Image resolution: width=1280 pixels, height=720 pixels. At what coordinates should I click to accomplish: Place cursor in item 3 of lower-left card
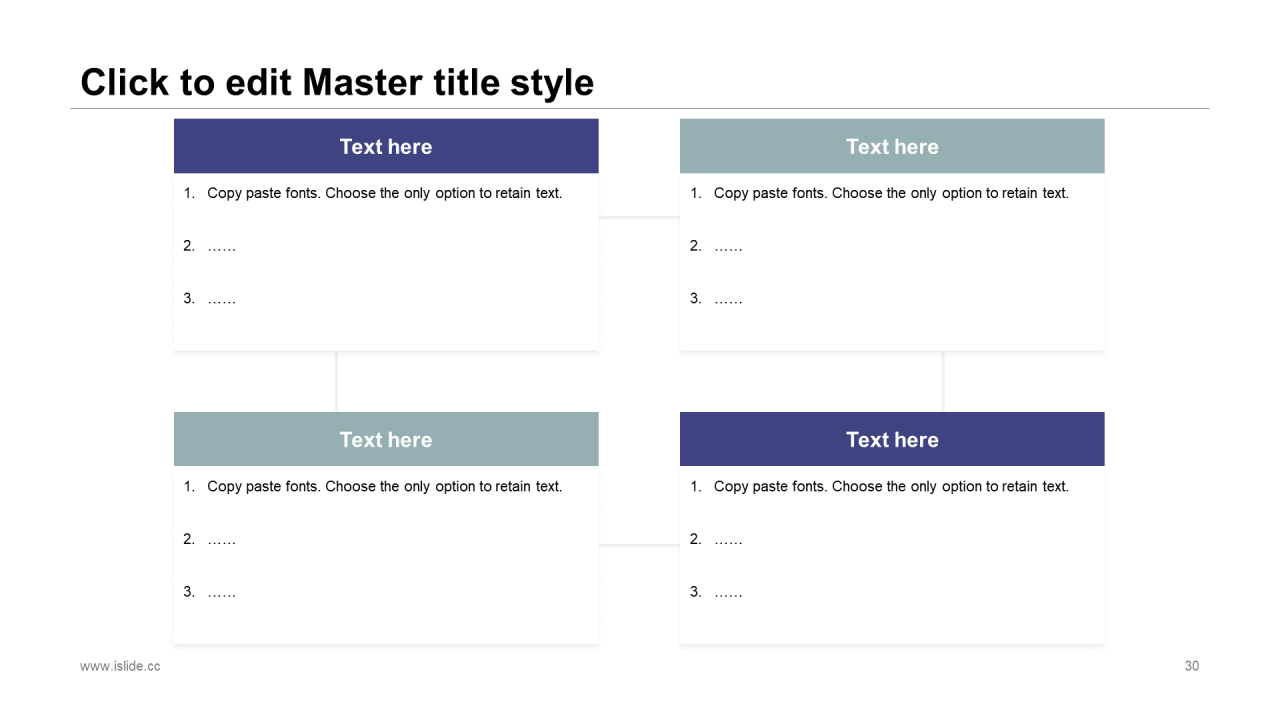tap(221, 592)
